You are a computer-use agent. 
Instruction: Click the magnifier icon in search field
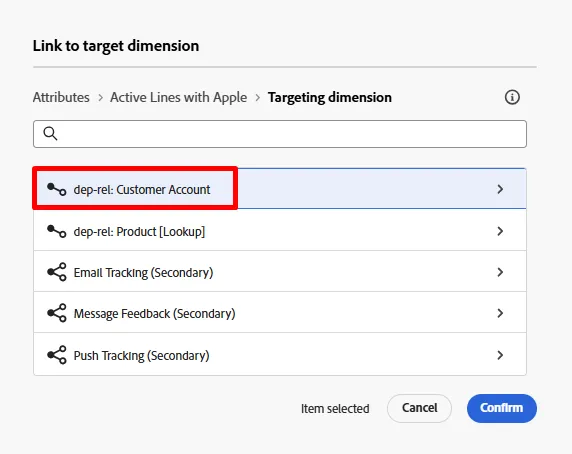[50, 133]
